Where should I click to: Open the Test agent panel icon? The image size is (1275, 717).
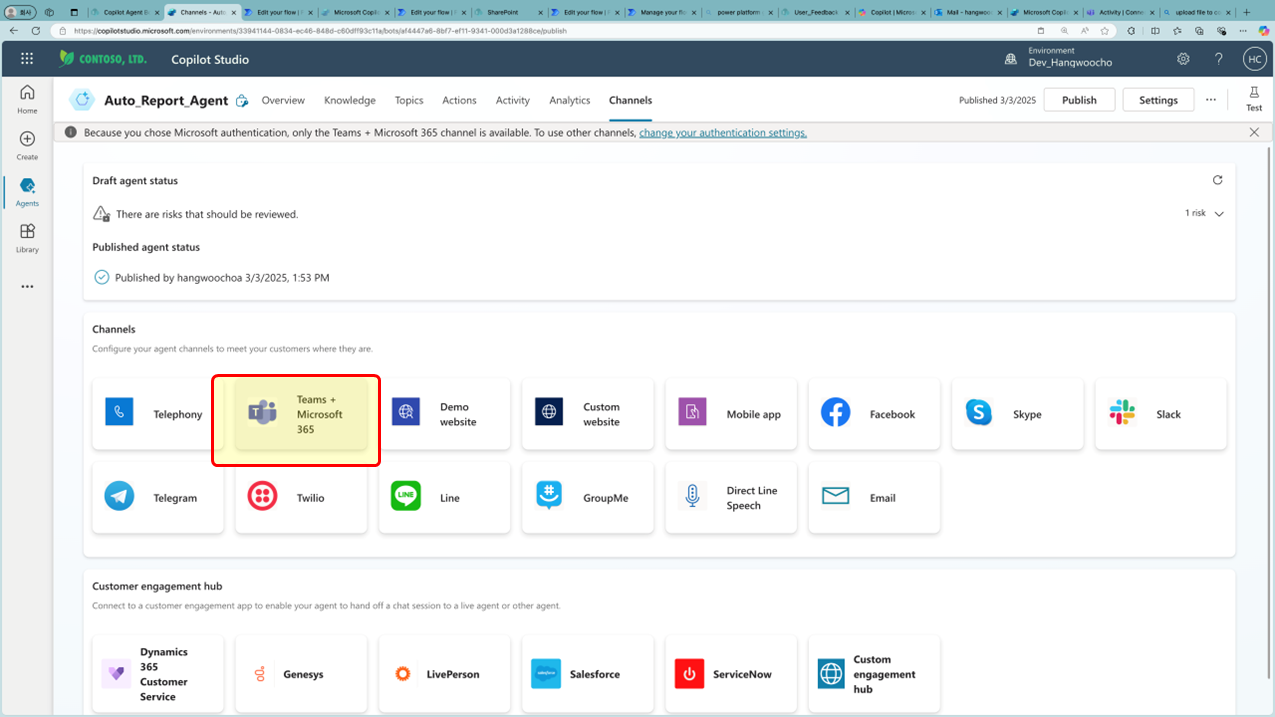[1254, 99]
